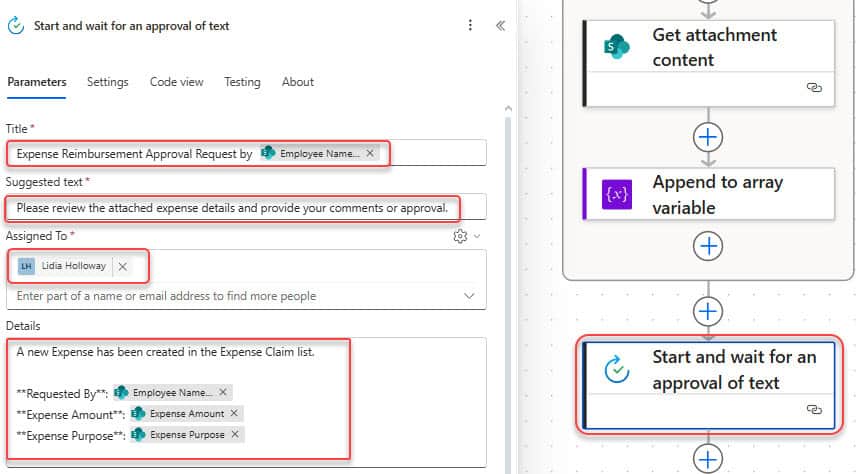Switch to the Testing tab

[x=242, y=82]
